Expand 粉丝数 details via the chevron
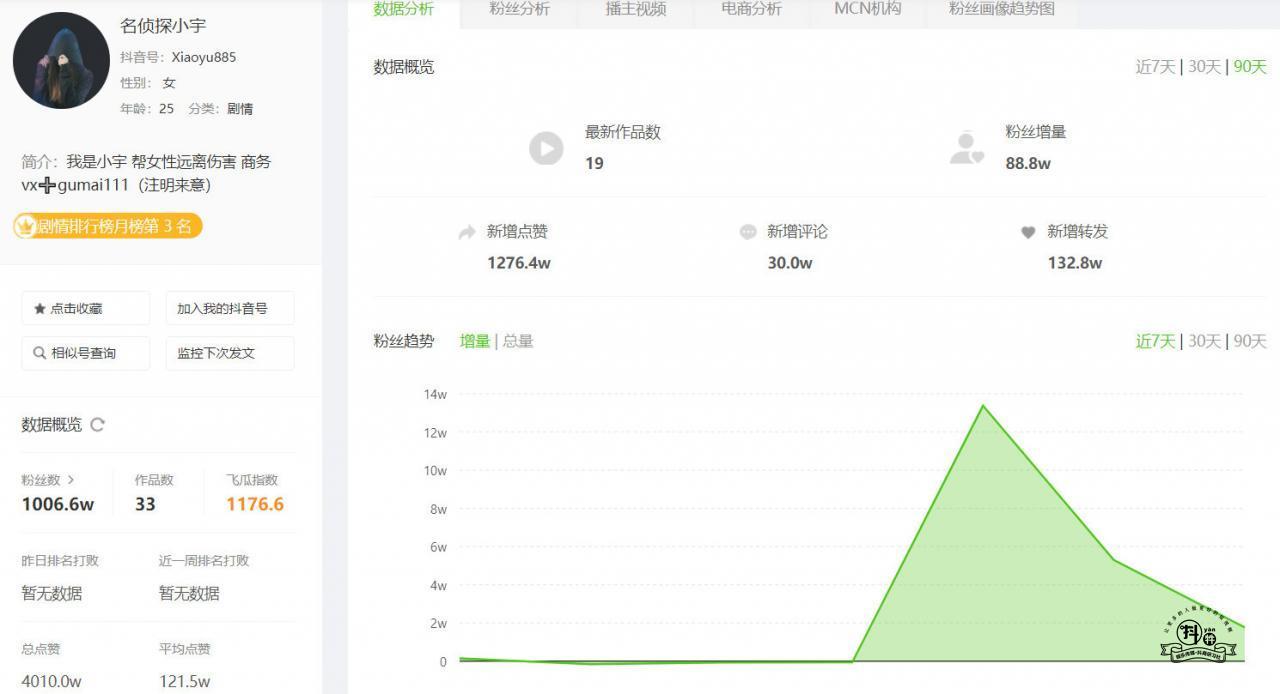1280x694 pixels. click(71, 480)
